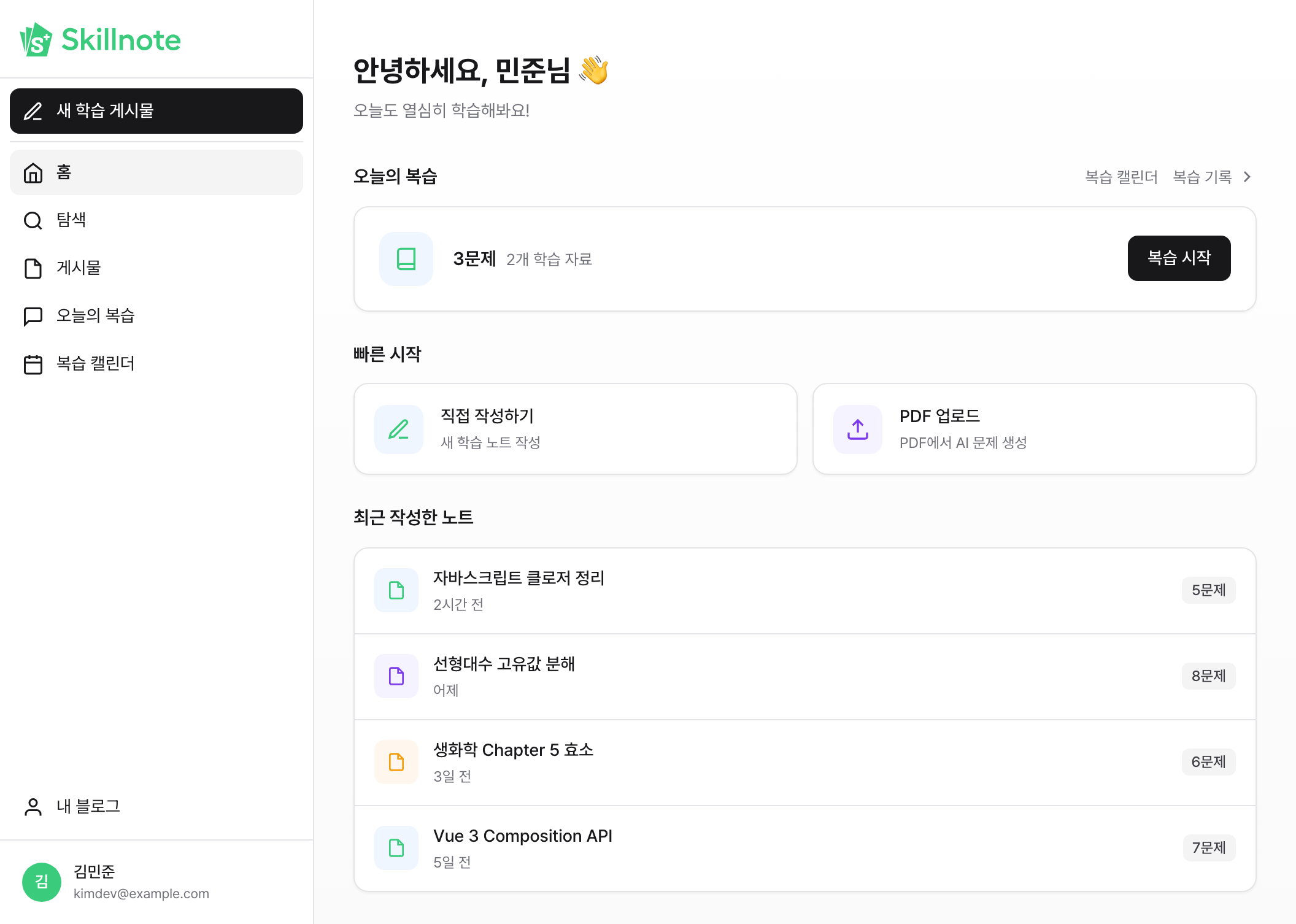Expand 복습 기록 with the chevron arrow
This screenshot has width=1296, height=924.
1247,177
